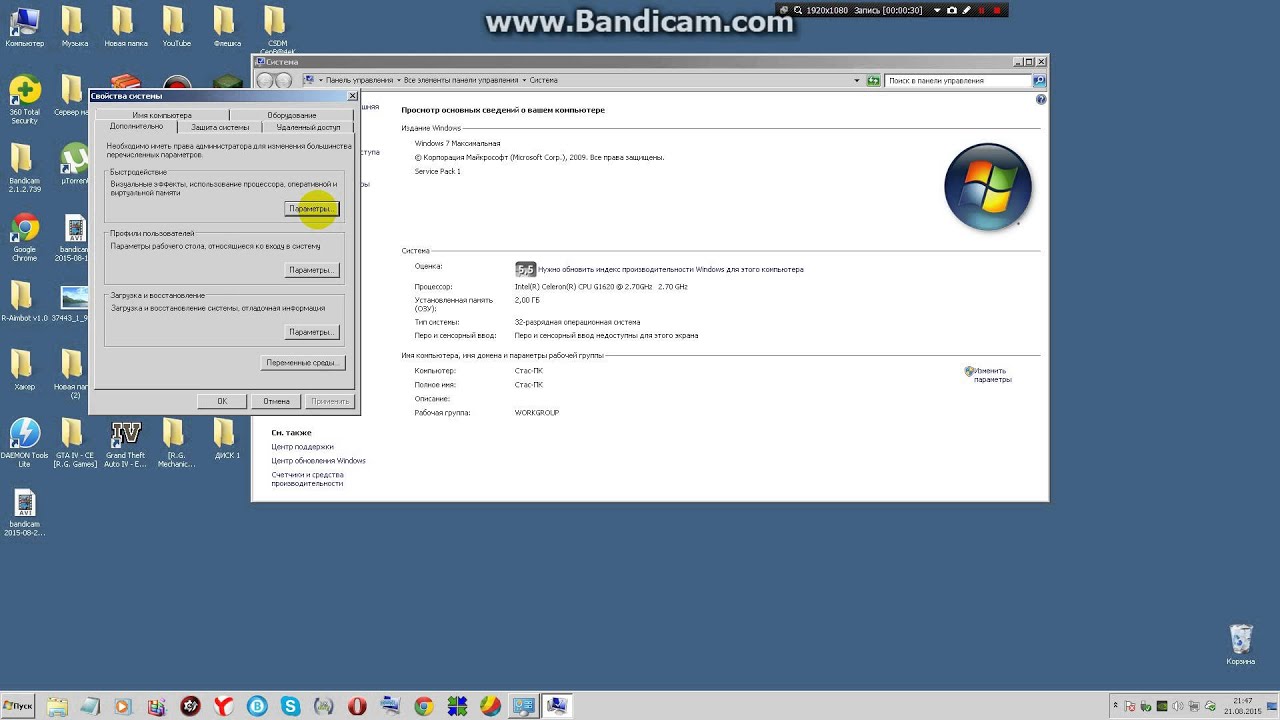Click the back navigation arrow in Система

tap(265, 81)
